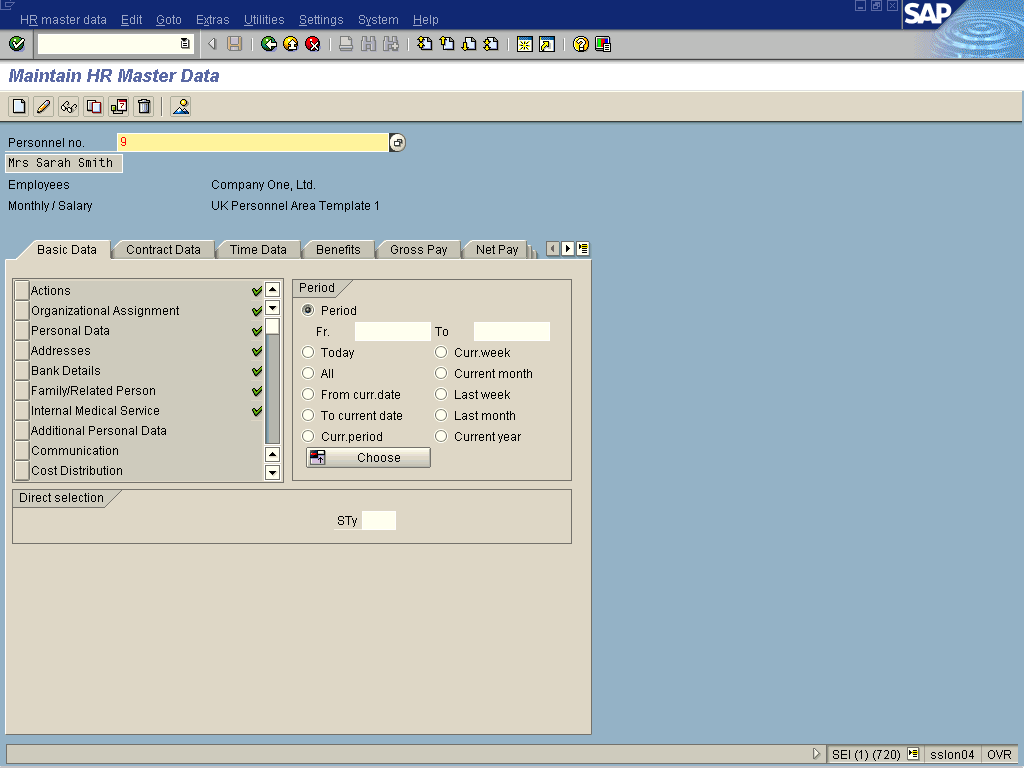Switch to the Gross Pay tab
Screen dimensions: 1024x768
coord(419,249)
